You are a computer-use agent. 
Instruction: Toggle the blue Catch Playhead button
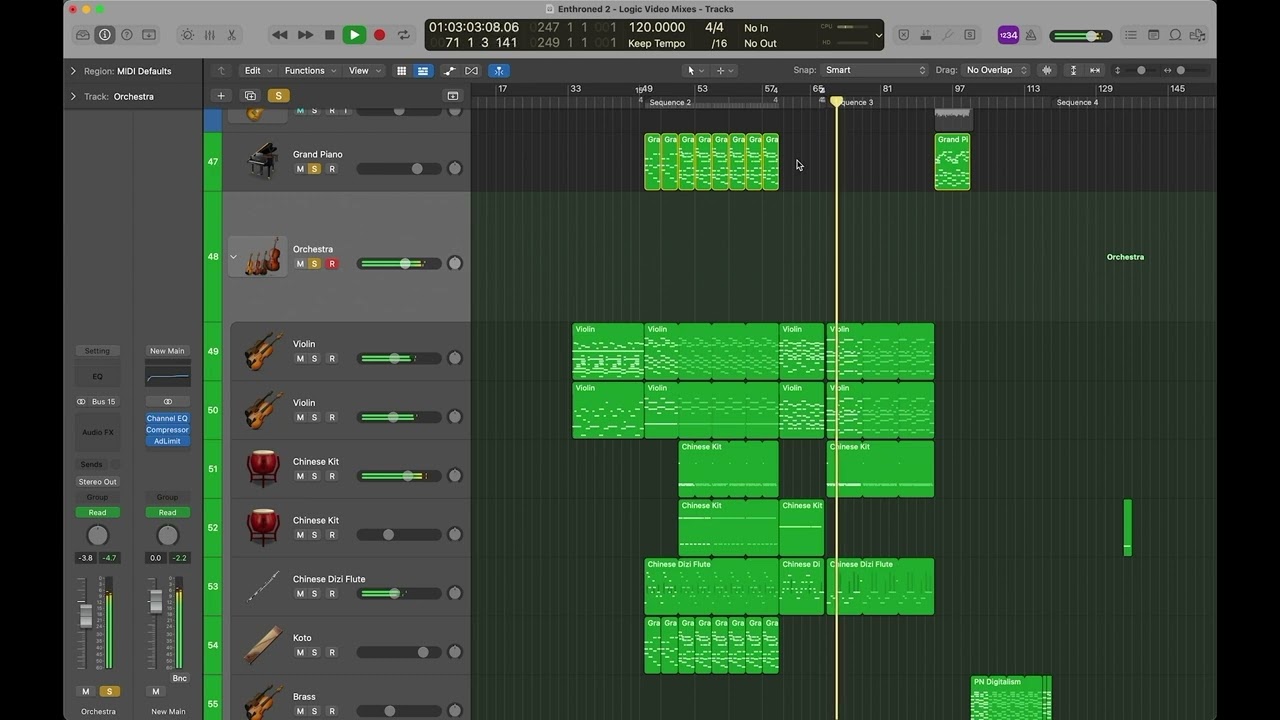pos(498,71)
